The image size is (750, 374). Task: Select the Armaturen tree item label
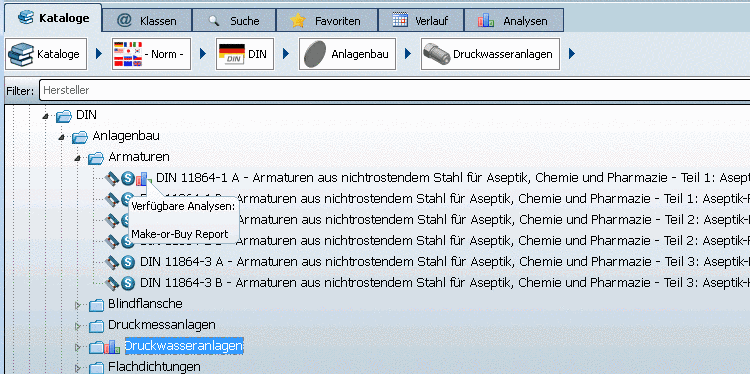point(139,157)
